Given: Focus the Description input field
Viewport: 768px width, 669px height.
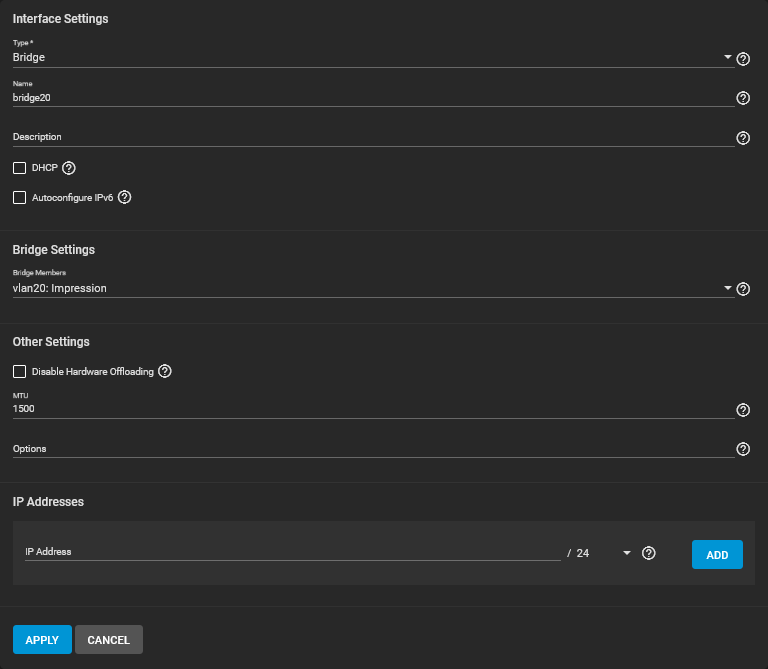Looking at the screenshot, I should tap(373, 137).
